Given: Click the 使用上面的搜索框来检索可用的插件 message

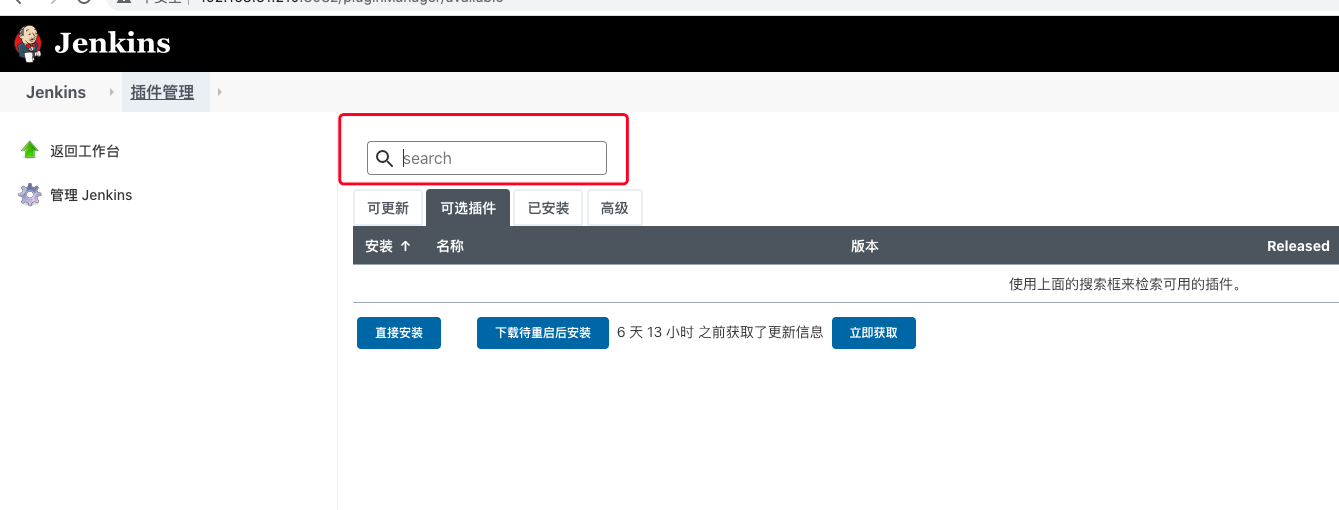Looking at the screenshot, I should pyautogui.click(x=1125, y=284).
